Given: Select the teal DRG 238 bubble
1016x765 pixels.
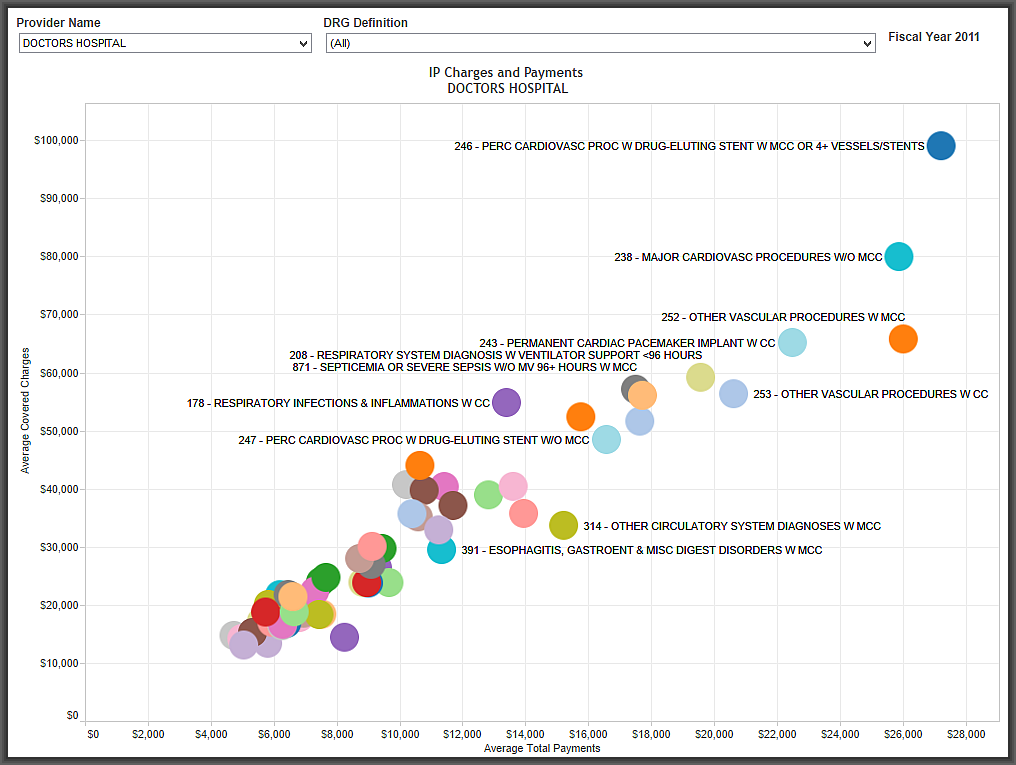Looking at the screenshot, I should [x=899, y=257].
